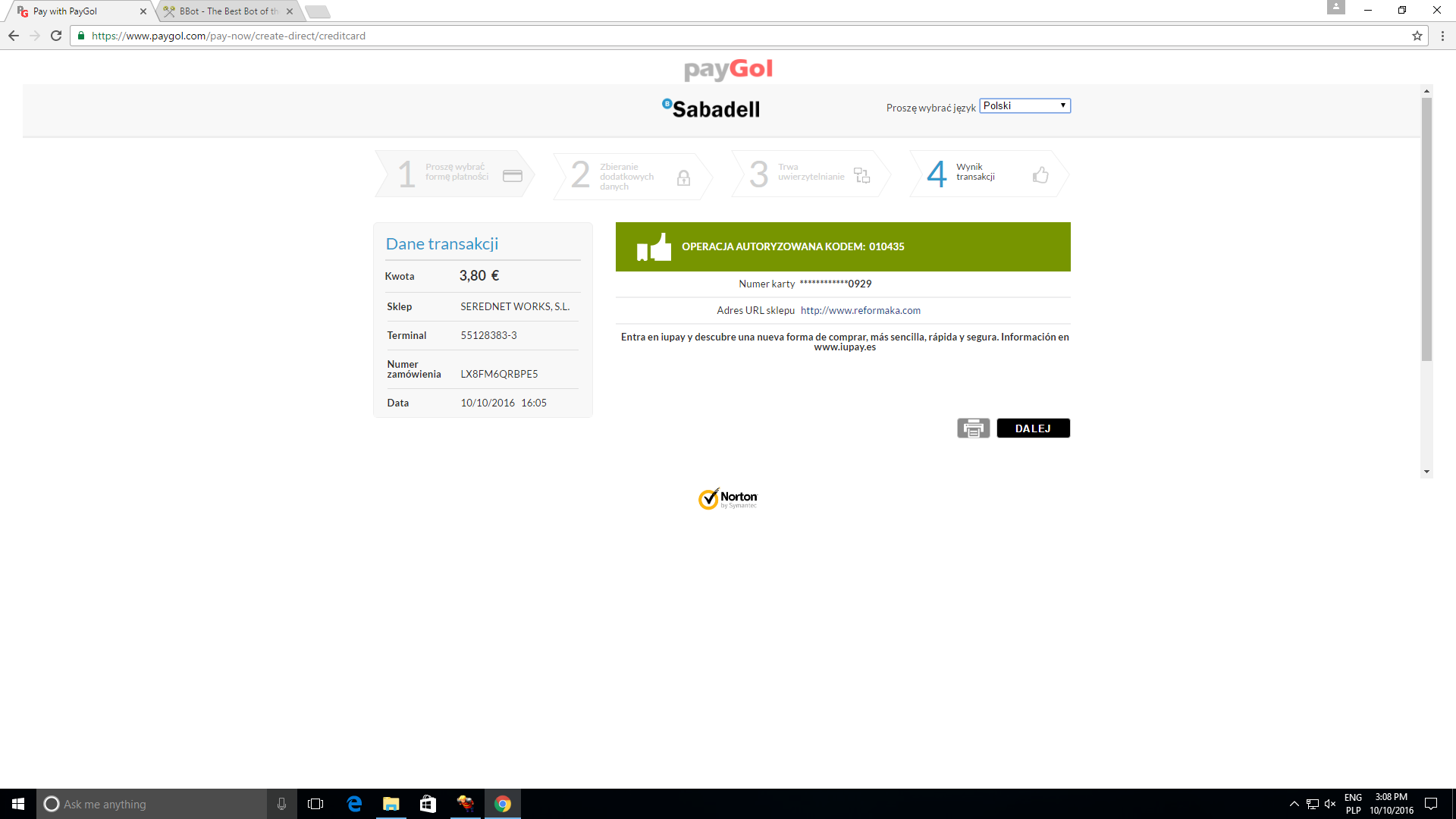Reload the page
The height and width of the screenshot is (819, 1456).
(x=56, y=36)
